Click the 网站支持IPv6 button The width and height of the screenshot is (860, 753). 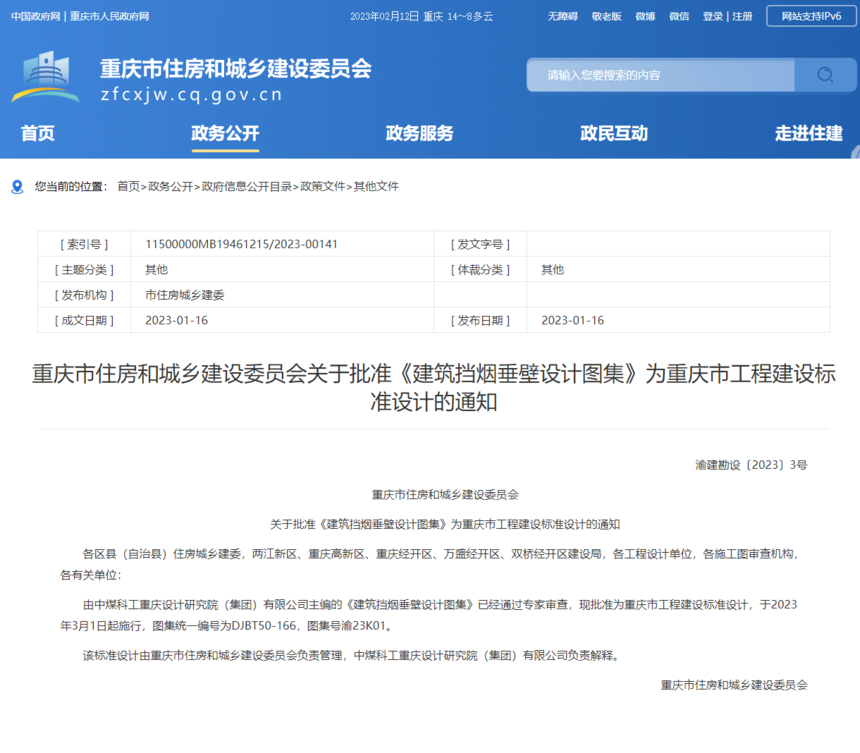click(811, 16)
